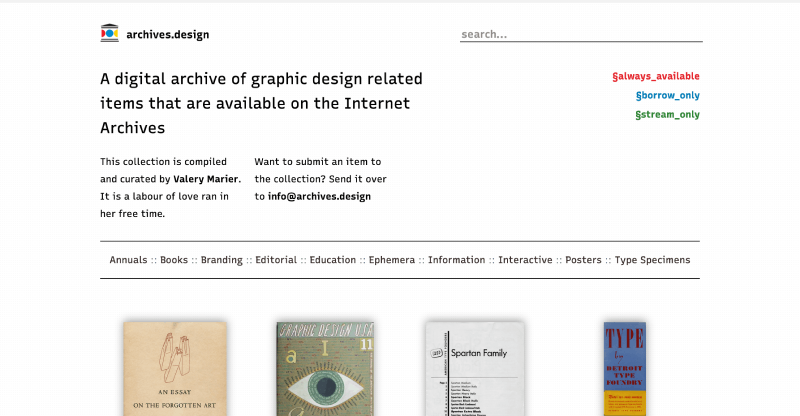Open An Essay on the Forgotten Art cover
This screenshot has width=800, height=416.
[x=175, y=369]
